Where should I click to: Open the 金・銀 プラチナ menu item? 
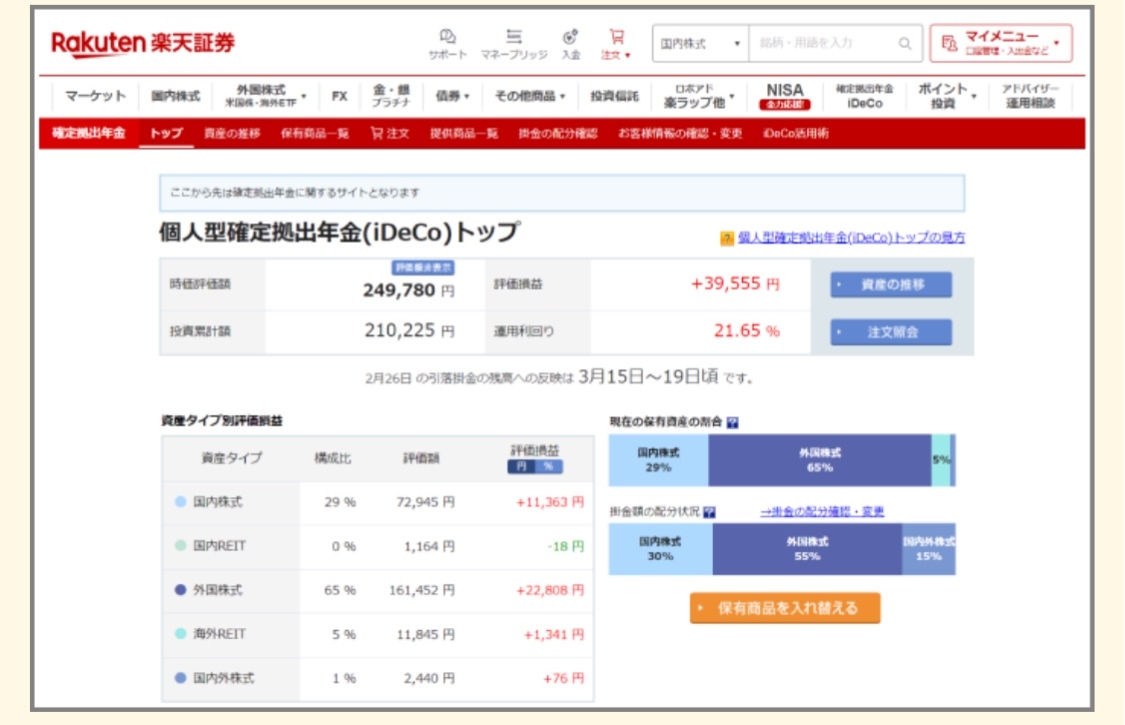391,96
